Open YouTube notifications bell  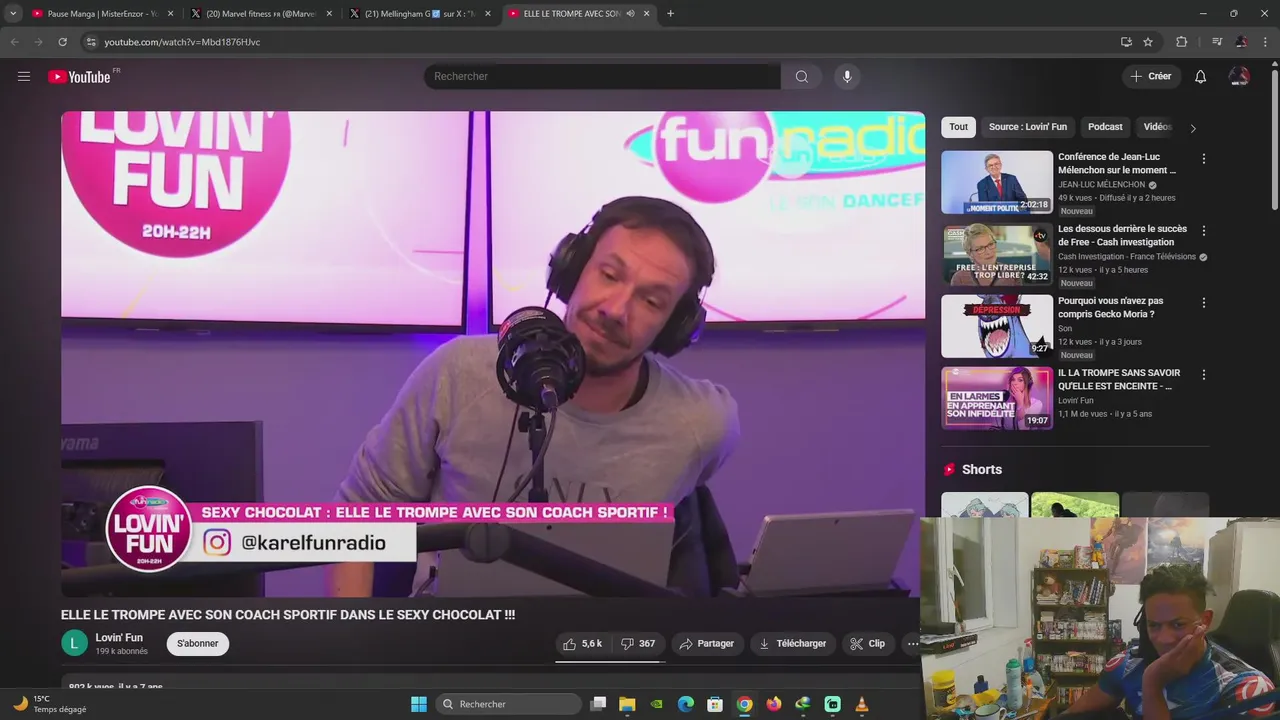[x=1200, y=76]
